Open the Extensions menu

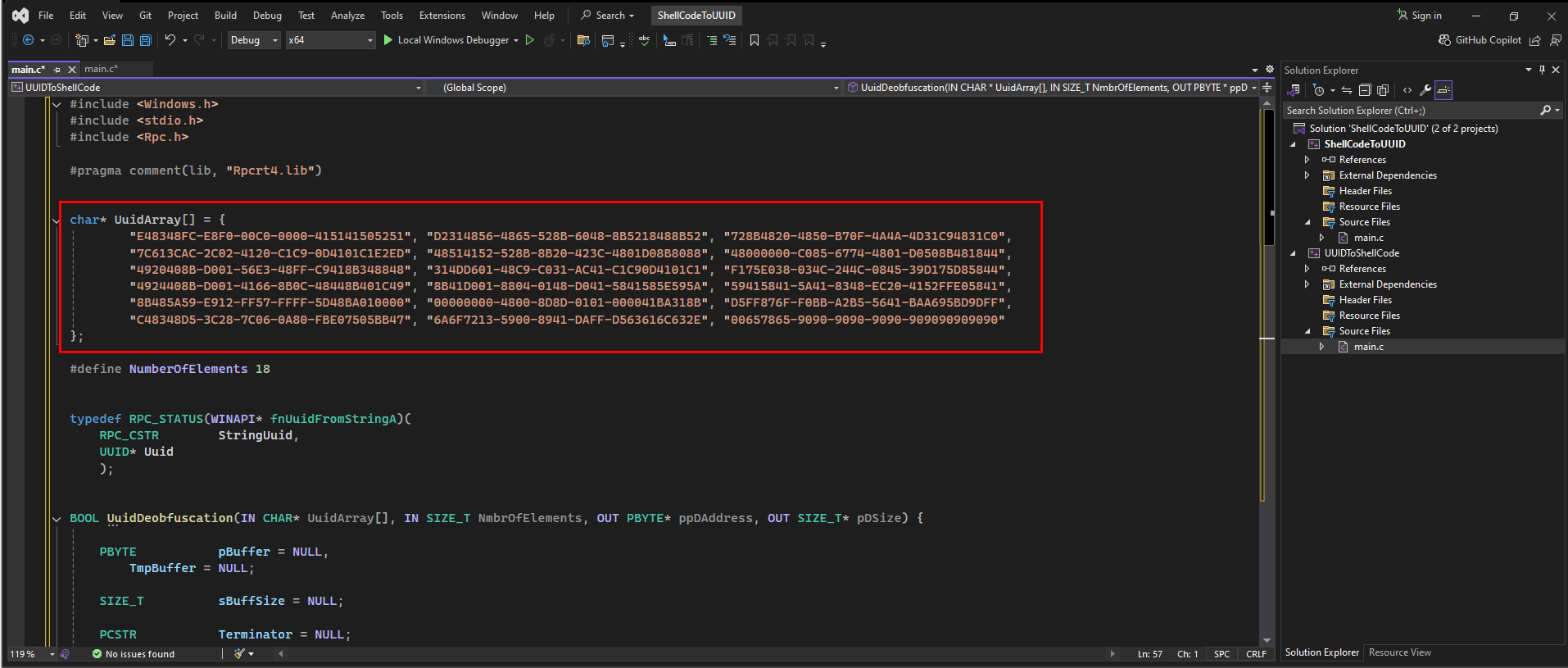click(442, 16)
